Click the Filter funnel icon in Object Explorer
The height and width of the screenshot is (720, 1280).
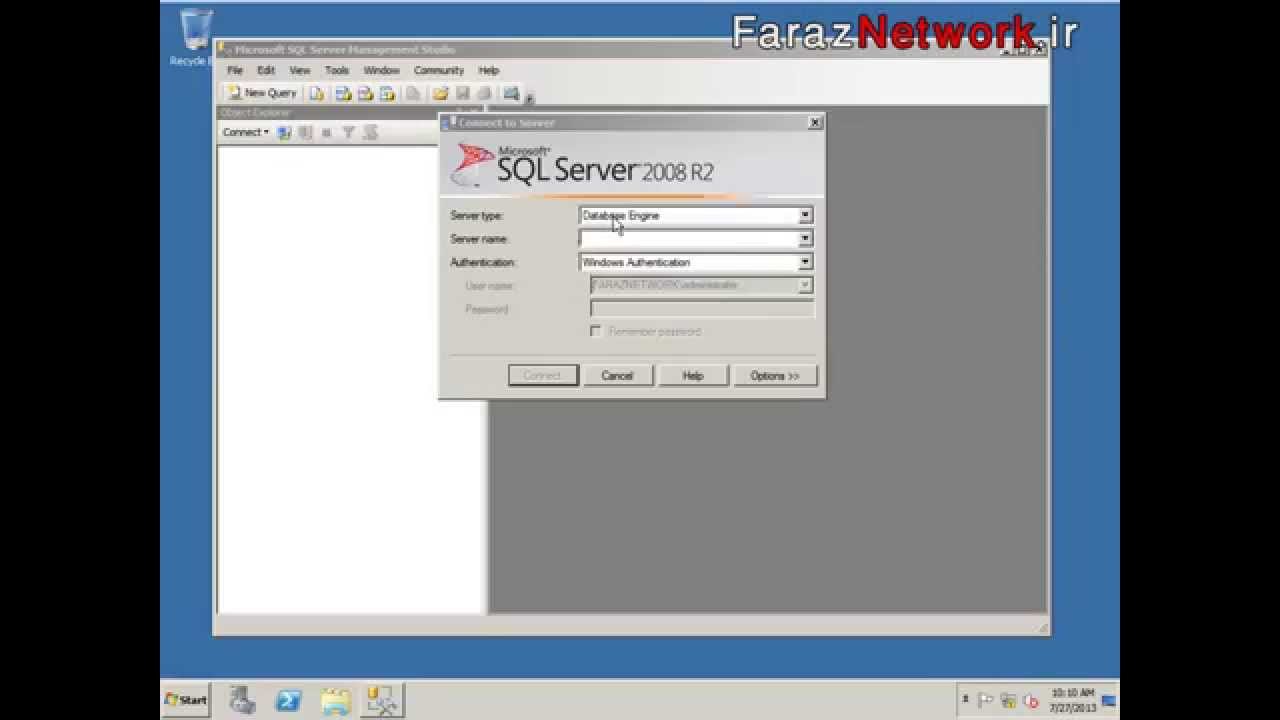(x=348, y=132)
